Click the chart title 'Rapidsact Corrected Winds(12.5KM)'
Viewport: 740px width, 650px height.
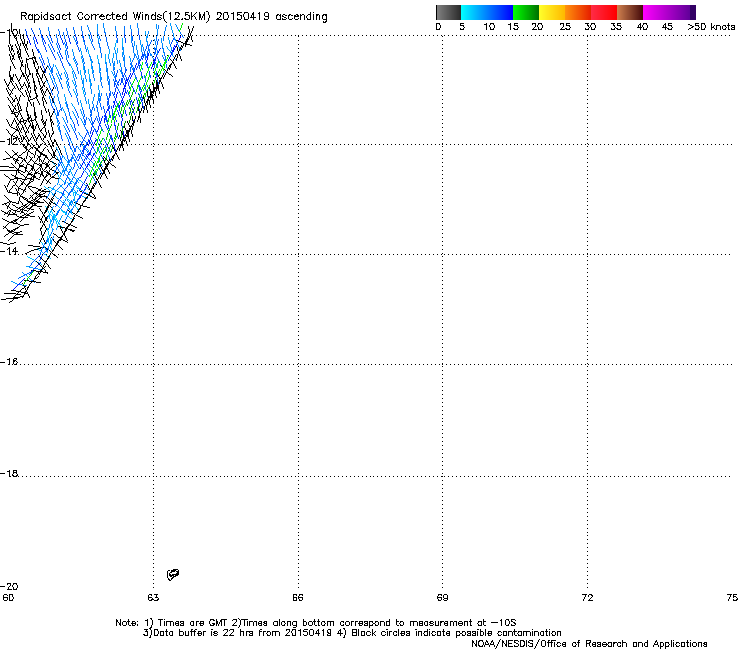(x=115, y=17)
